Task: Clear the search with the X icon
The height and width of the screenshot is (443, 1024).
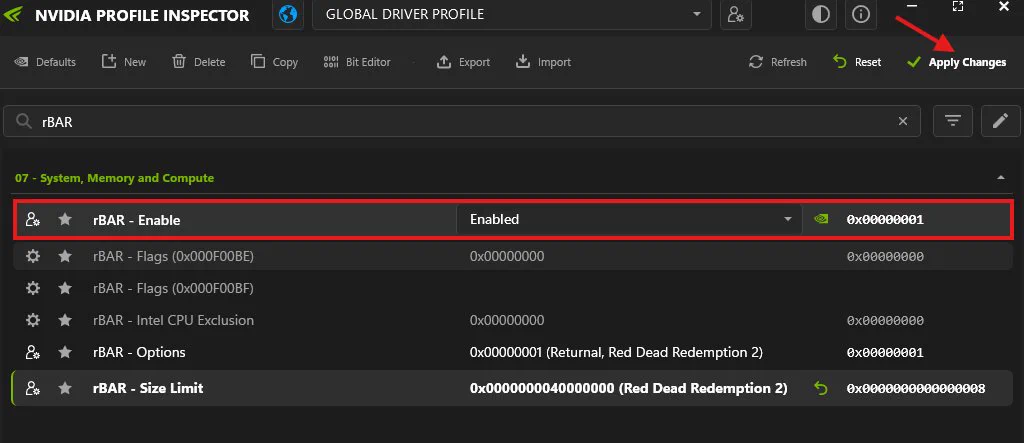Action: 903,122
